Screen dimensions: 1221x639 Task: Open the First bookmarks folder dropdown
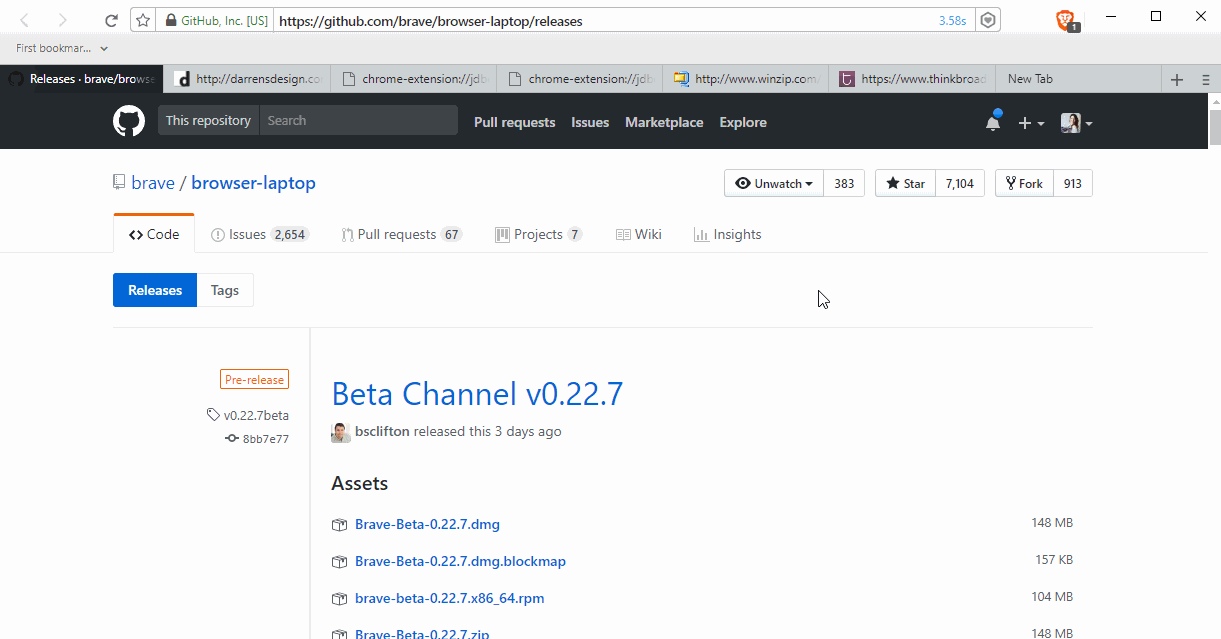pos(62,48)
